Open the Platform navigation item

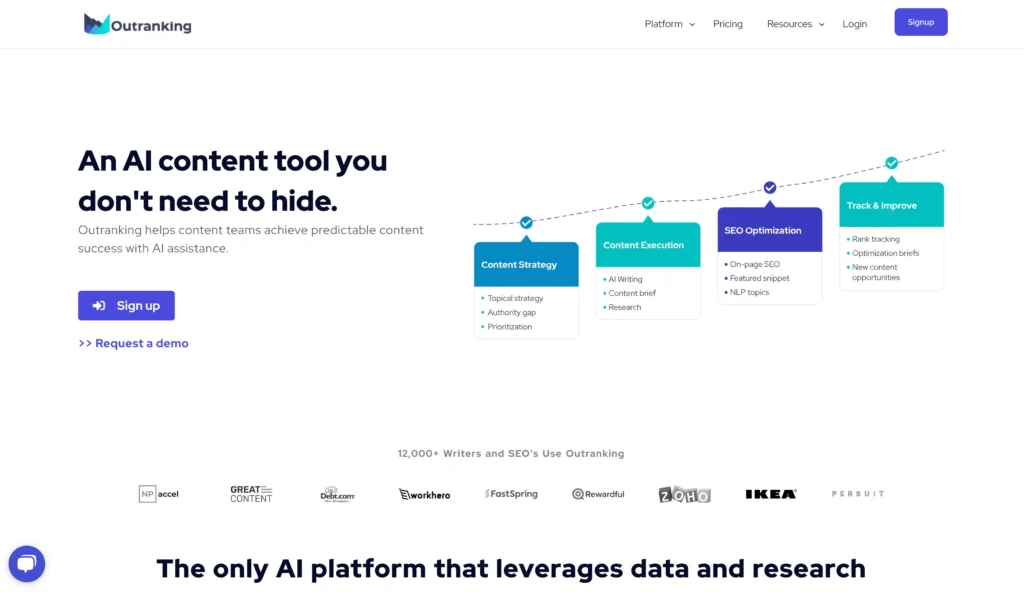[664, 24]
